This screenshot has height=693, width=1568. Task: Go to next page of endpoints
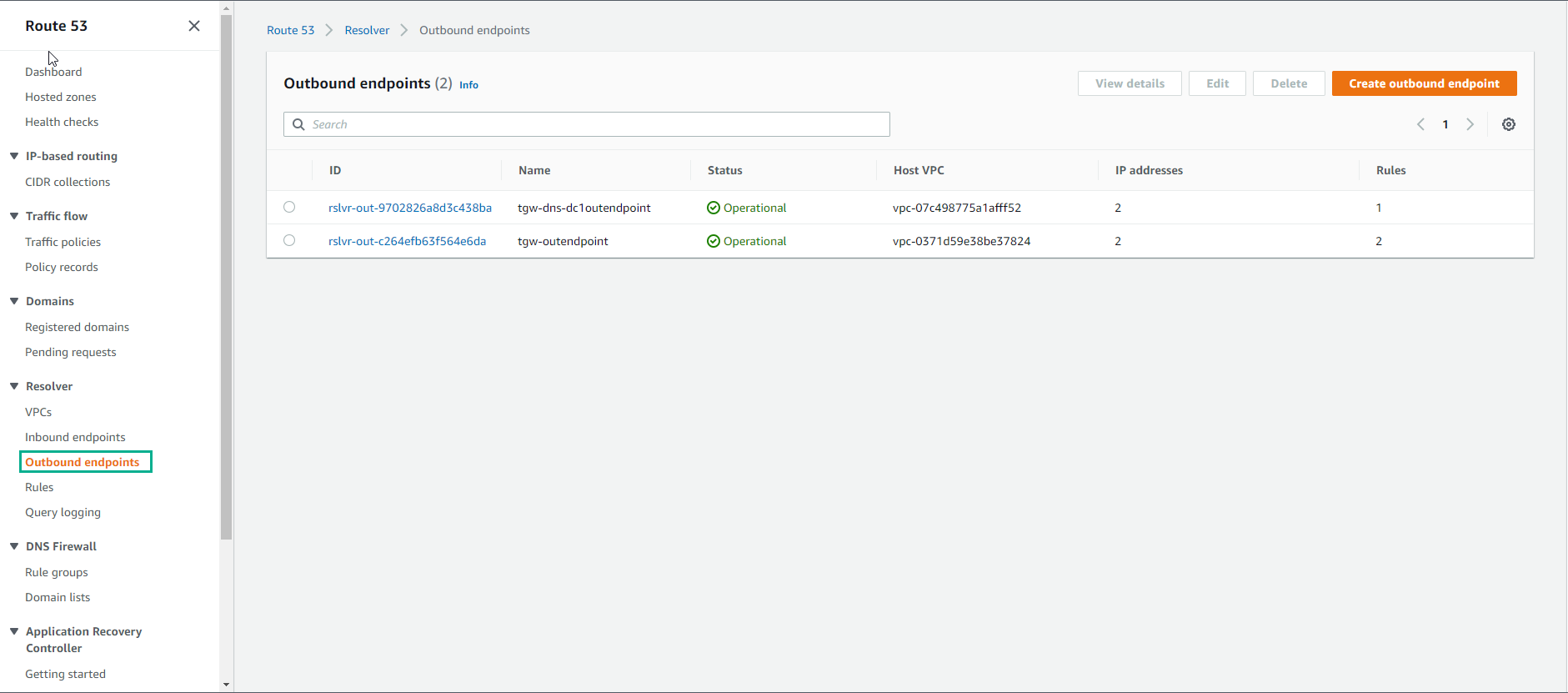[1470, 124]
